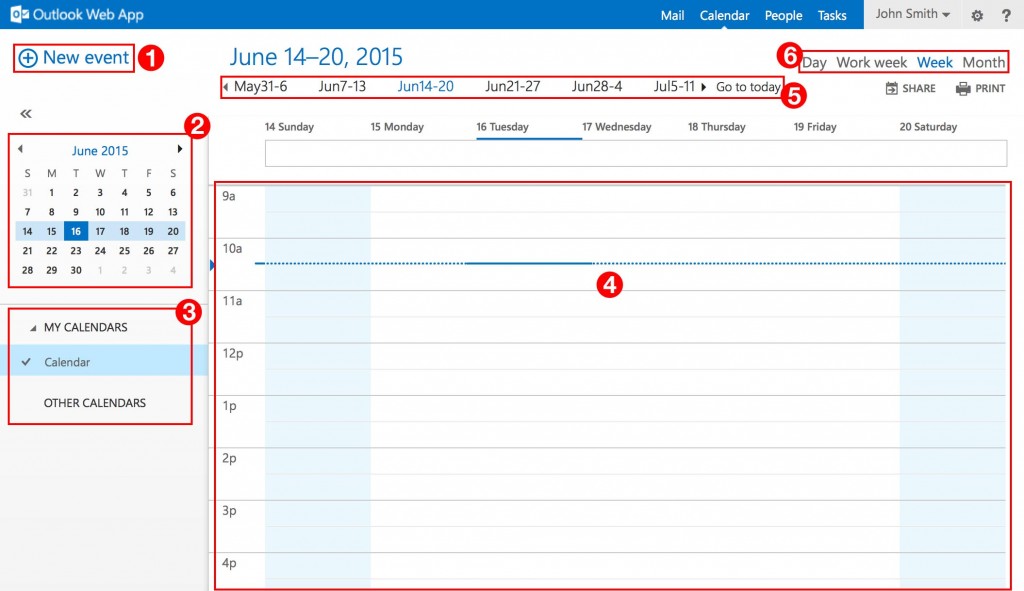Click Go to today link
The height and width of the screenshot is (591, 1024).
[747, 87]
